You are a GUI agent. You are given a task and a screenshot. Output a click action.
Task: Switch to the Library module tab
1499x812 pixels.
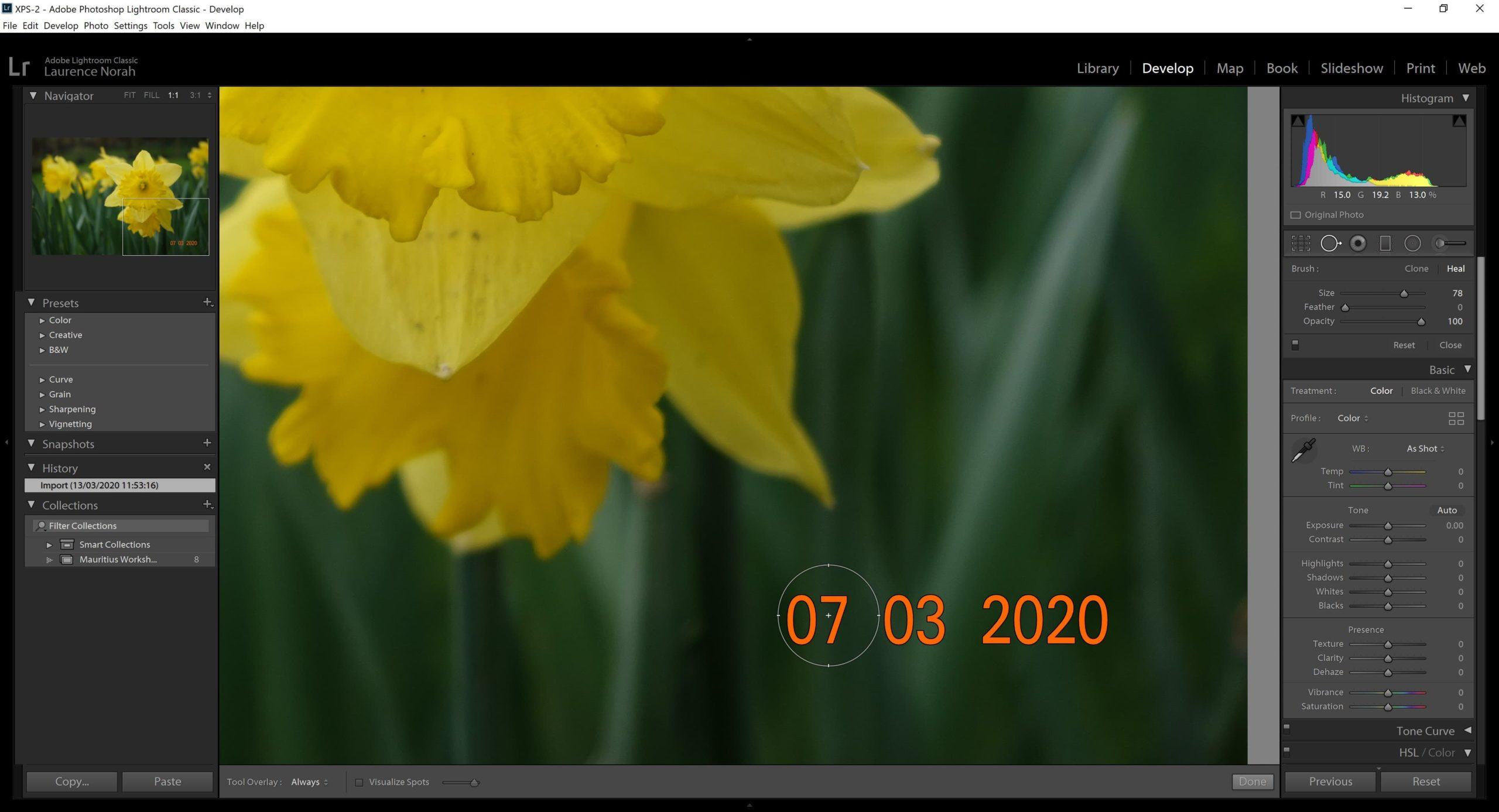(1097, 67)
